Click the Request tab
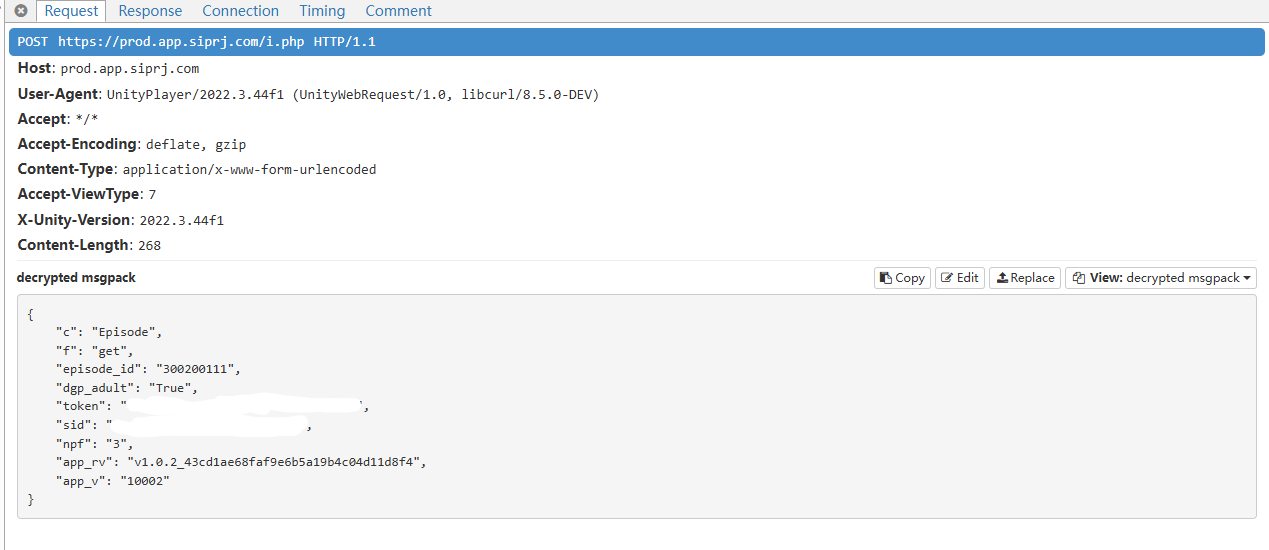 click(x=72, y=11)
